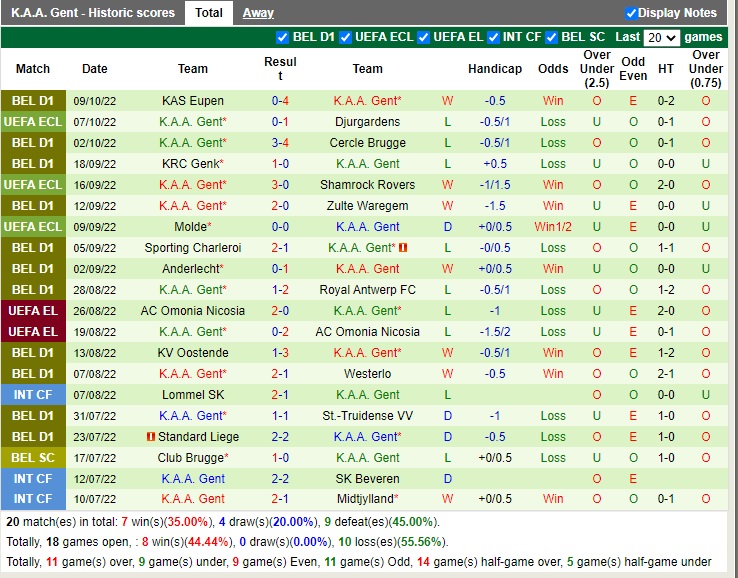Toggle the INT CF checkbox
This screenshot has height=578, width=738.
pos(493,38)
